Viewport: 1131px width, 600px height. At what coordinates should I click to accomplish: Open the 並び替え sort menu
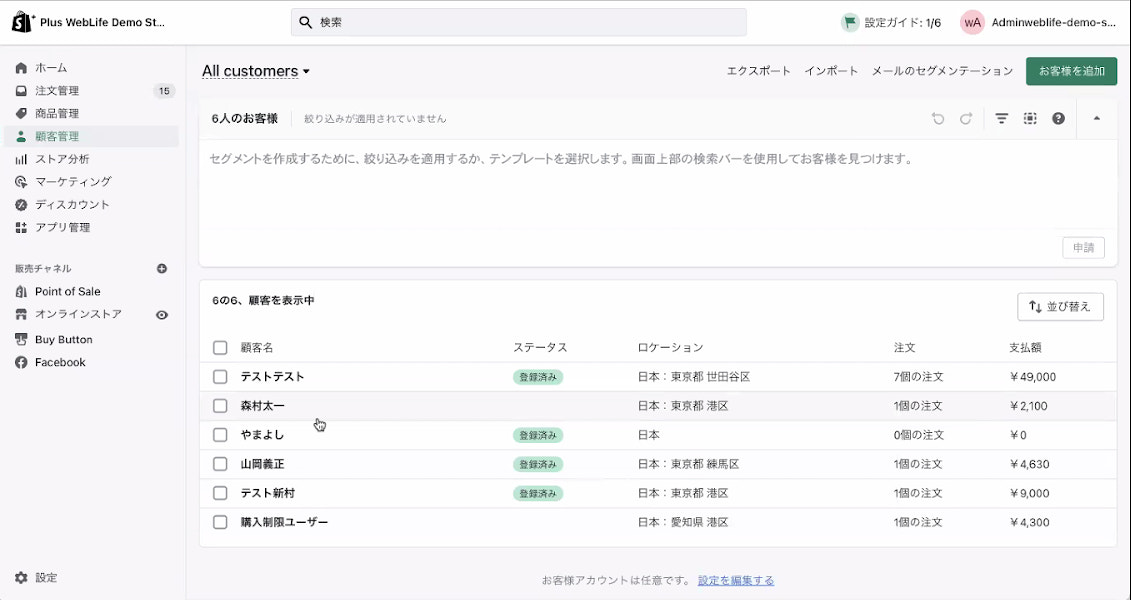click(x=1060, y=306)
